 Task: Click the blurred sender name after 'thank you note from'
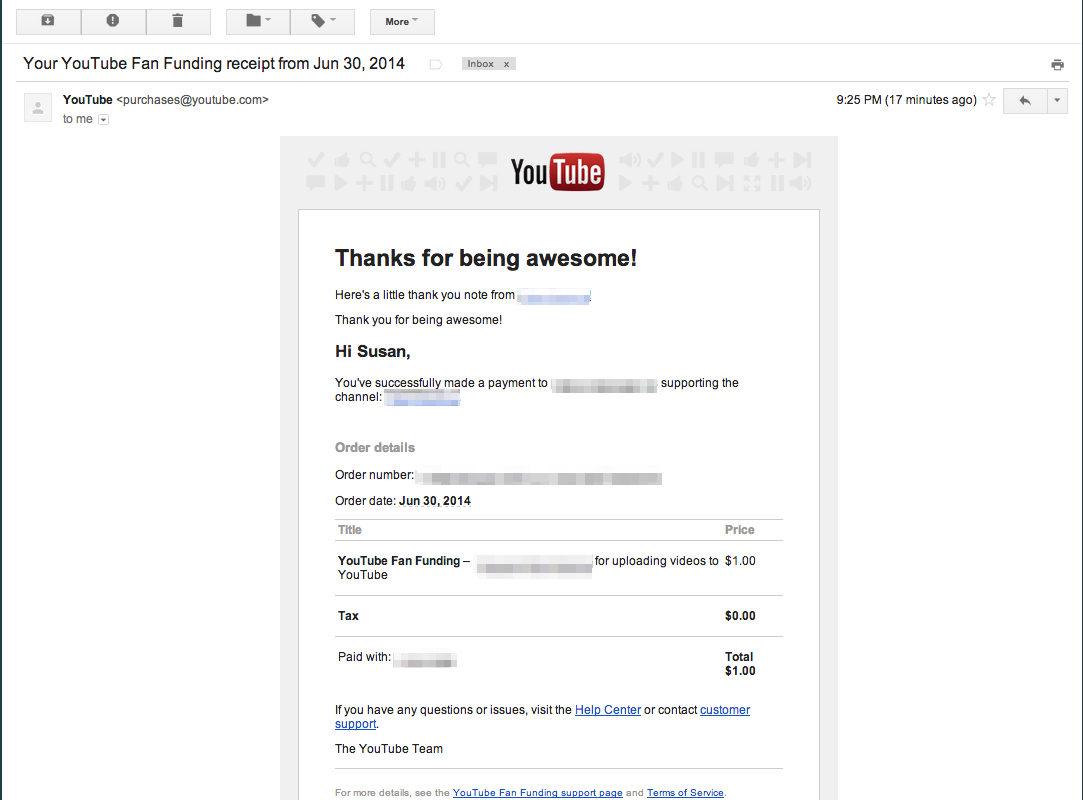[554, 296]
